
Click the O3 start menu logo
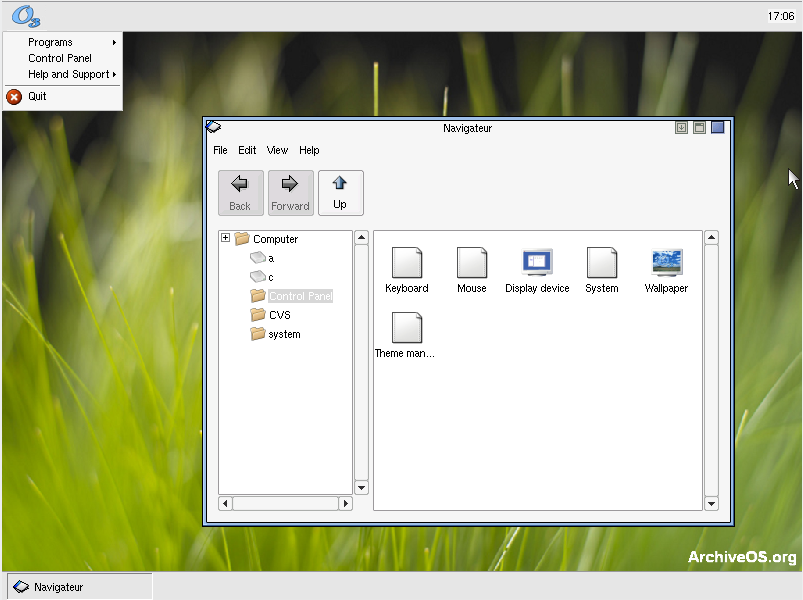point(26,16)
